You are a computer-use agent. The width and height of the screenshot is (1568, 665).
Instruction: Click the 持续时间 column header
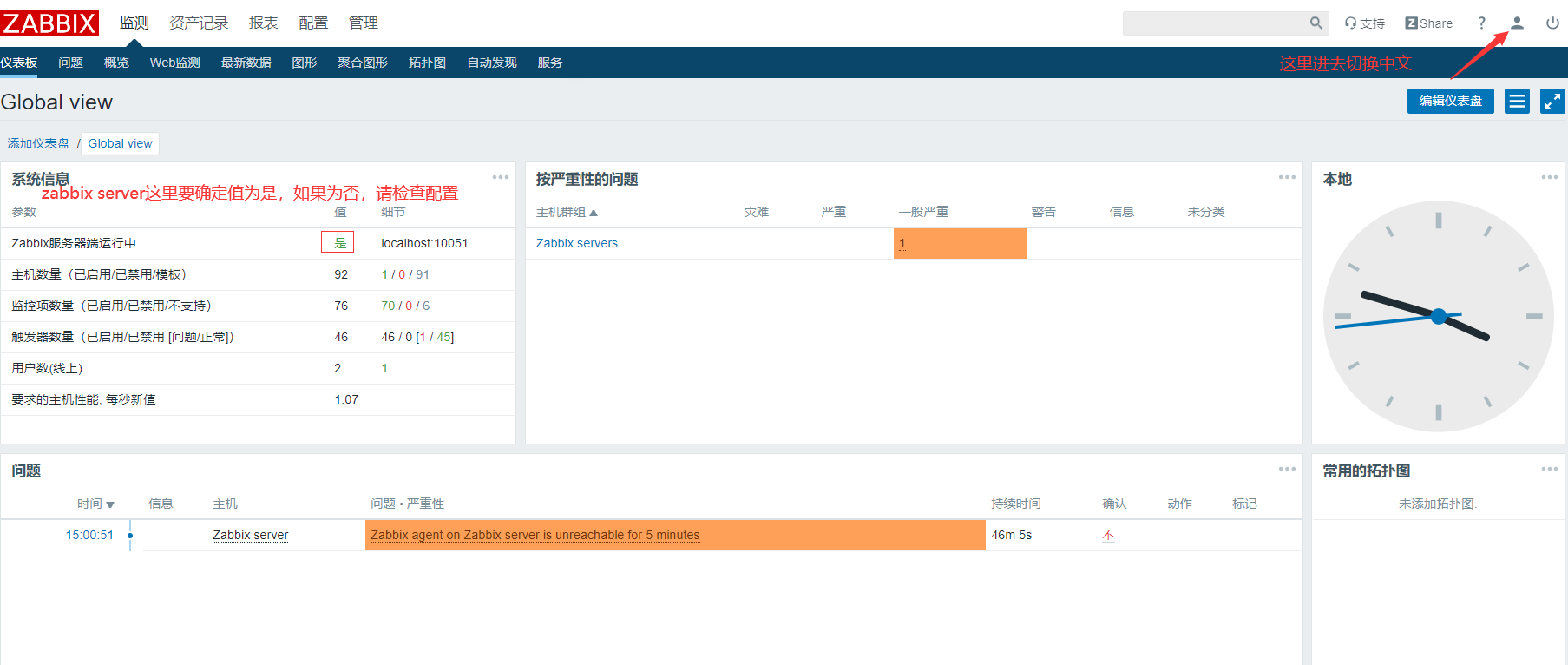pos(1016,504)
